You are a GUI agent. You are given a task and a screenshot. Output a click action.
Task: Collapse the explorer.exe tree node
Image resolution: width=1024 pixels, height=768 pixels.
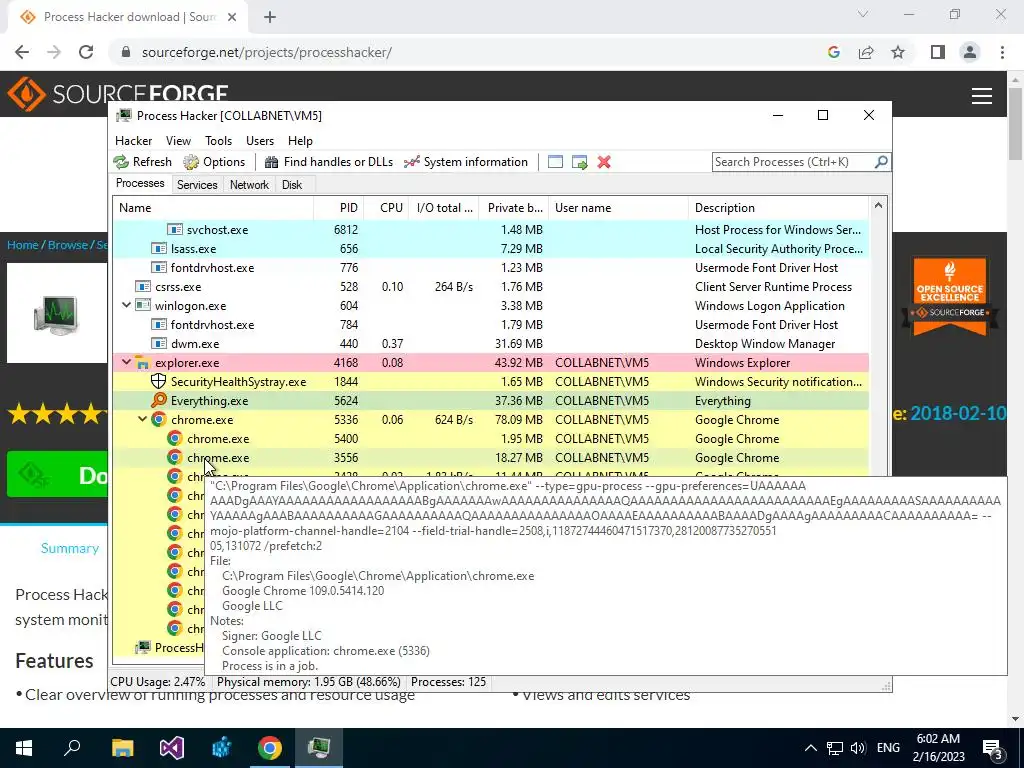[126, 362]
